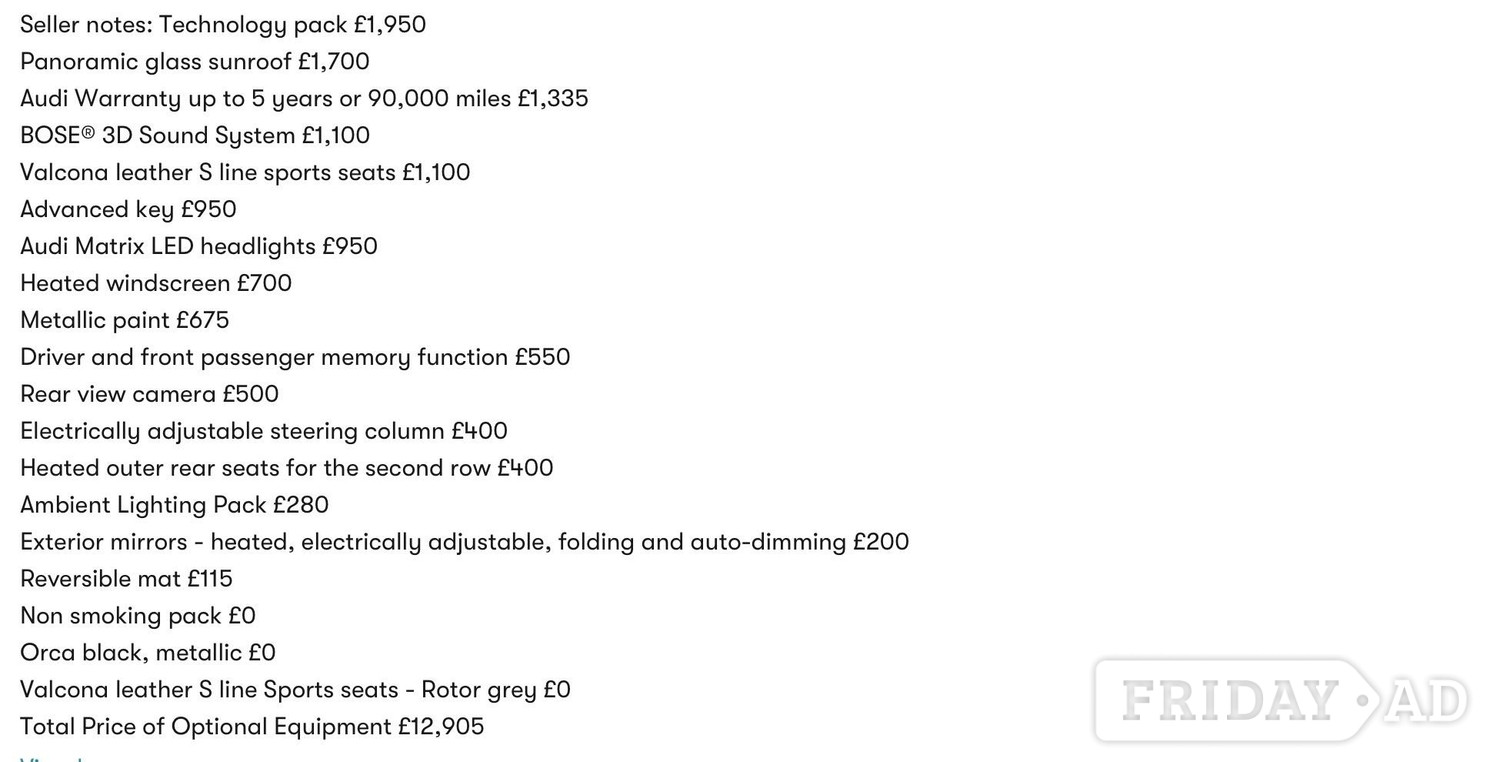
Task: Click the Rear view camera £500 line
Action: point(149,395)
